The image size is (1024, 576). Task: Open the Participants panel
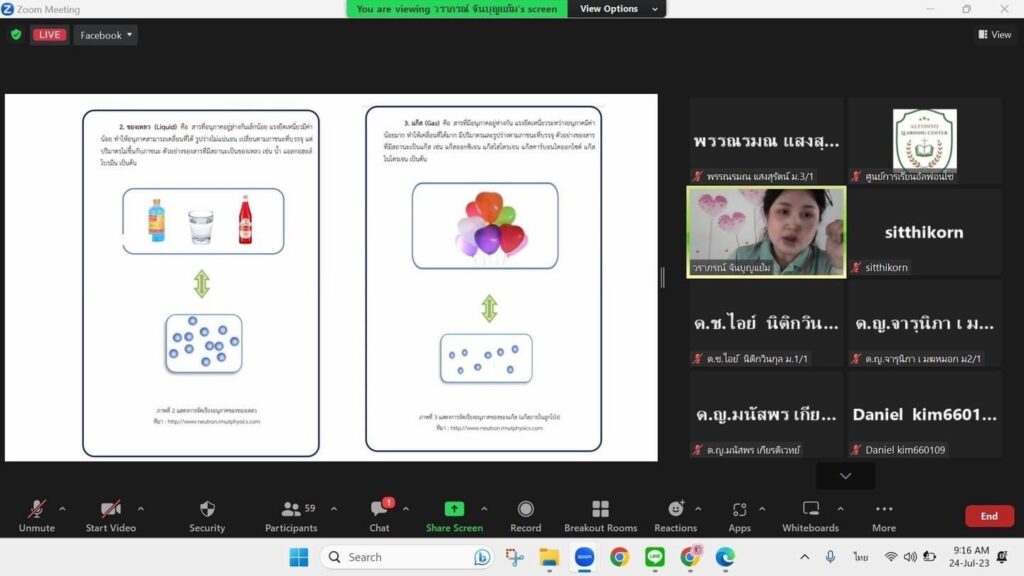pos(291,510)
